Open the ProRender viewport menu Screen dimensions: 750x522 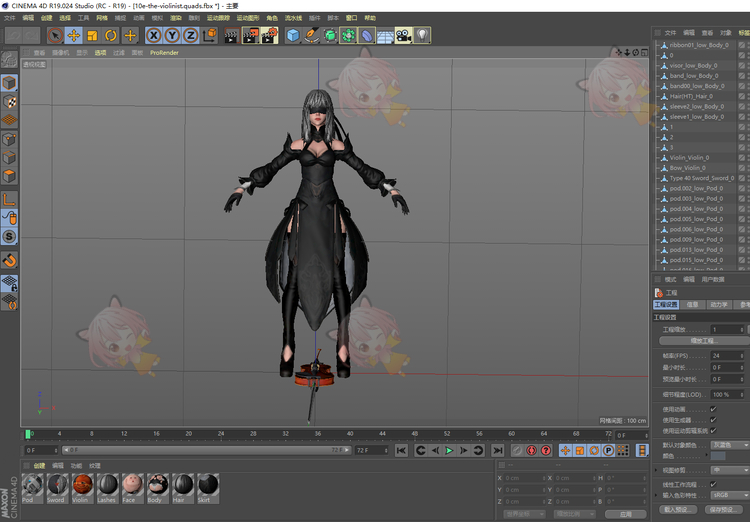coord(164,53)
